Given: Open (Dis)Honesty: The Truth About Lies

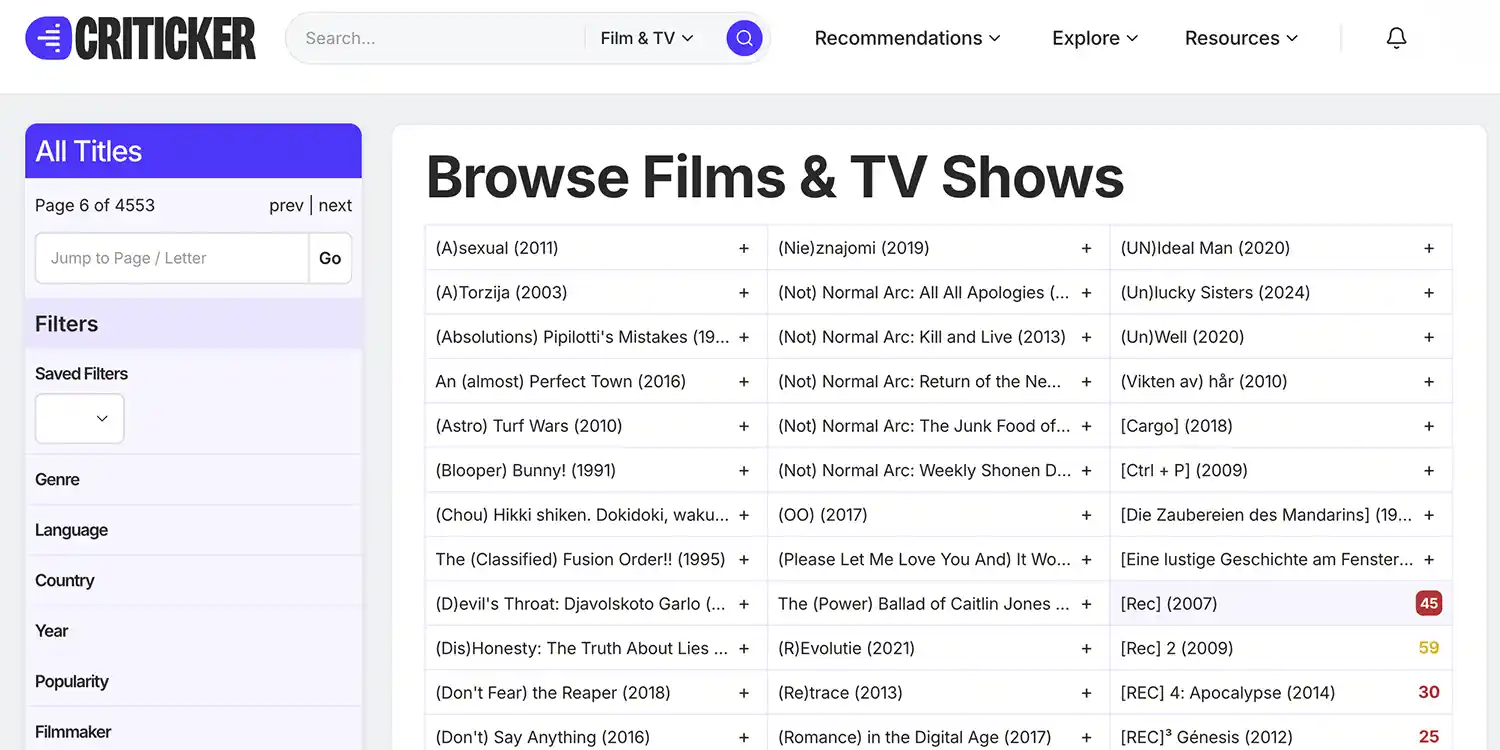Looking at the screenshot, I should coord(581,648).
